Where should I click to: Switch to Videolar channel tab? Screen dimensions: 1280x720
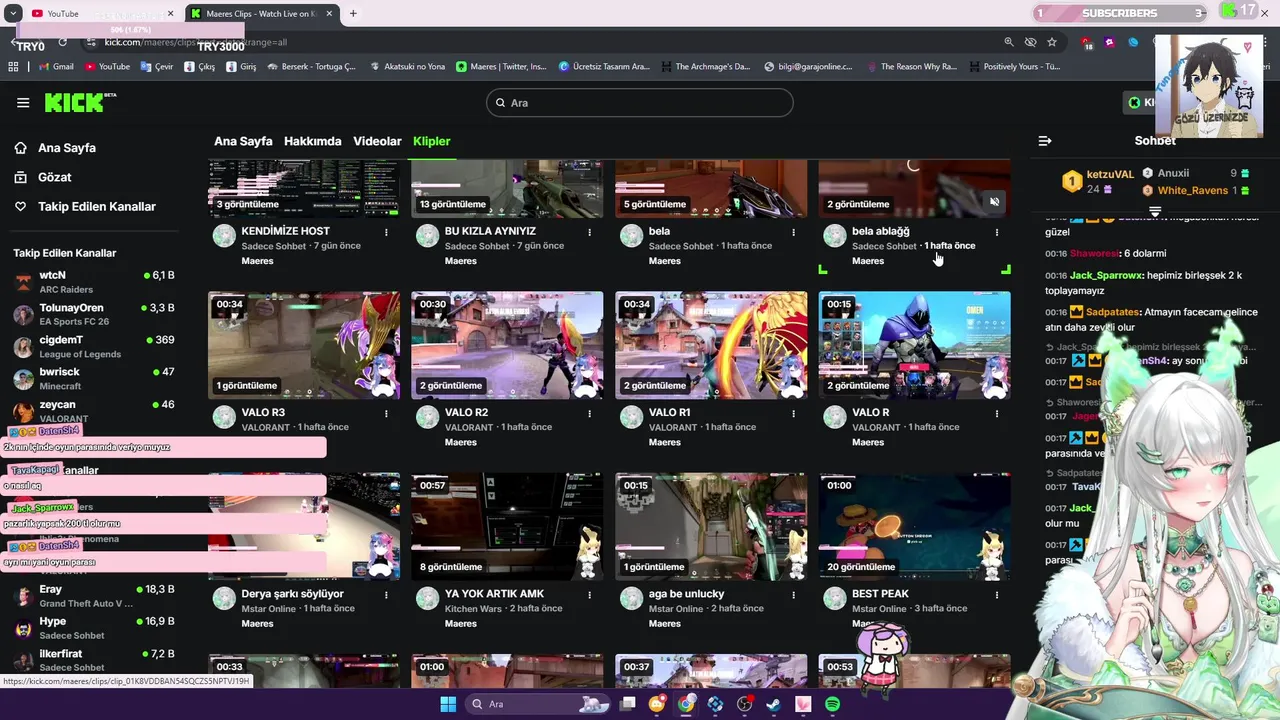click(377, 141)
